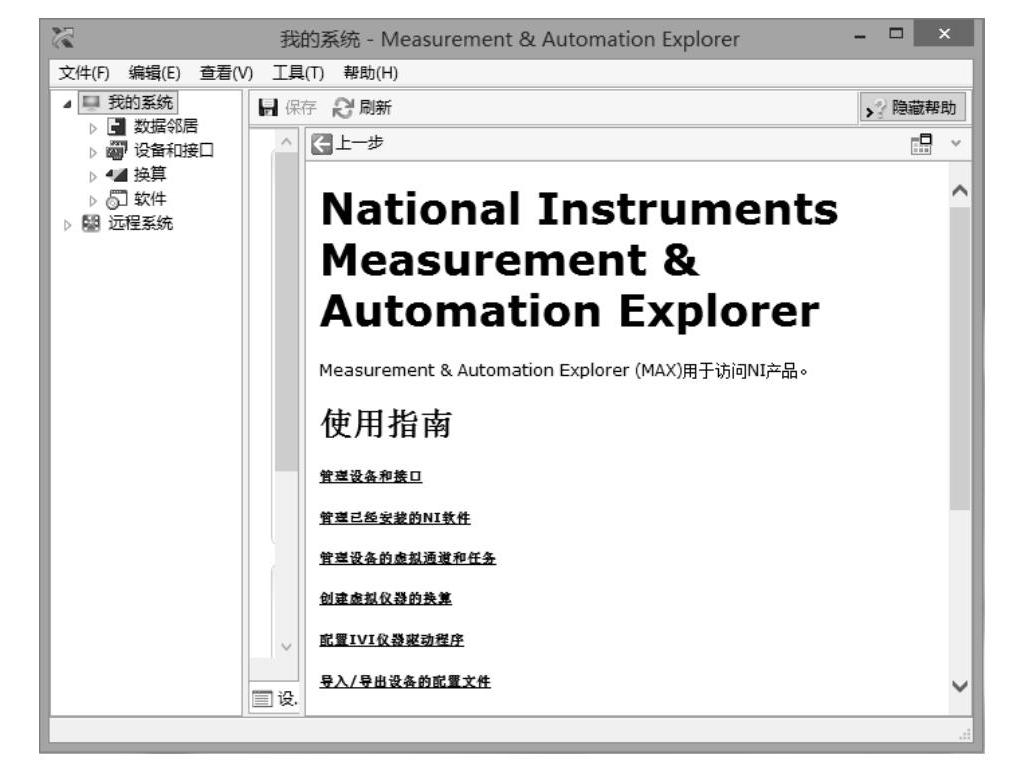The height and width of the screenshot is (769, 1022).
Task: Select 远程系统 in the tree
Action: [x=140, y=224]
